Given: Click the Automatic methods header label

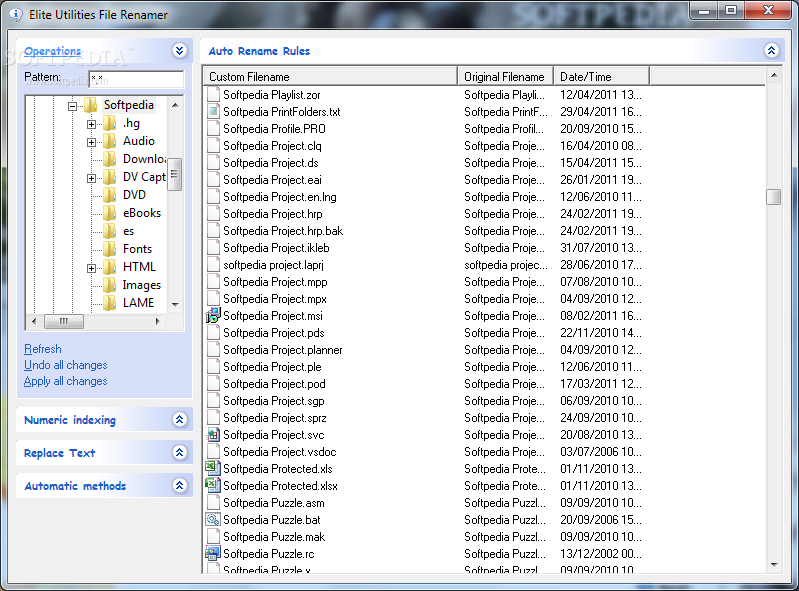Looking at the screenshot, I should [x=75, y=486].
